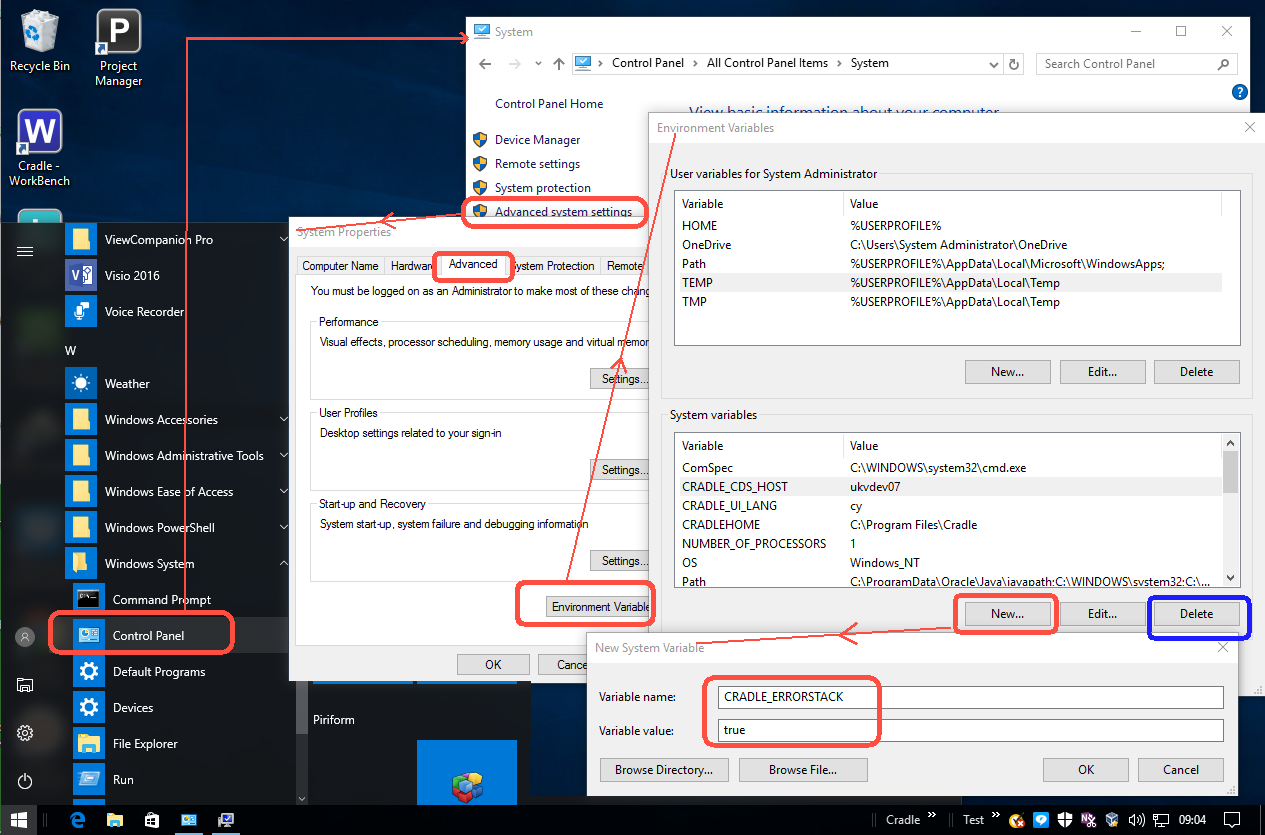Open the Run dialog from Start
The height and width of the screenshot is (835, 1265).
tap(122, 780)
